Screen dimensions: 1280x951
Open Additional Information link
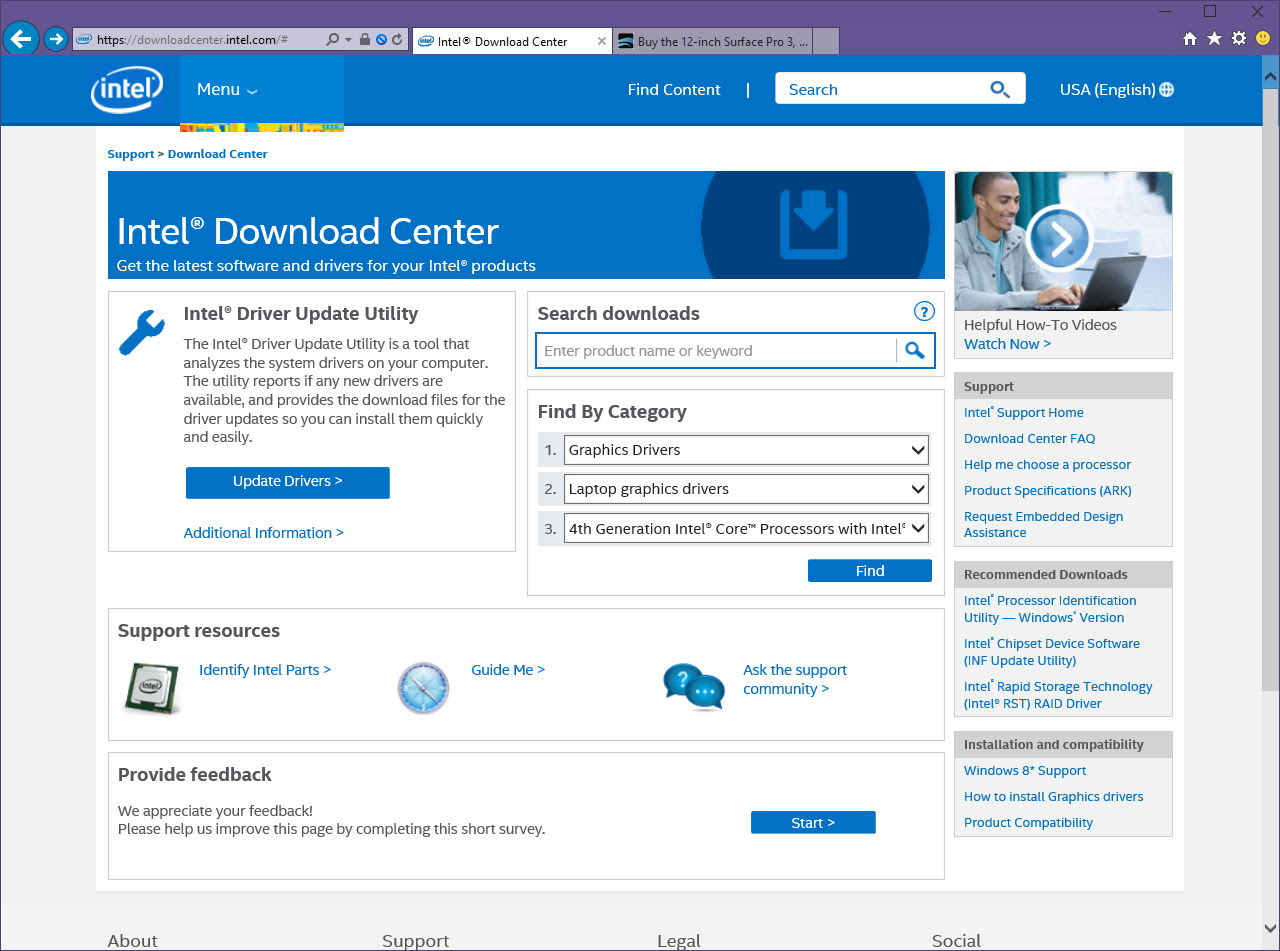[264, 533]
